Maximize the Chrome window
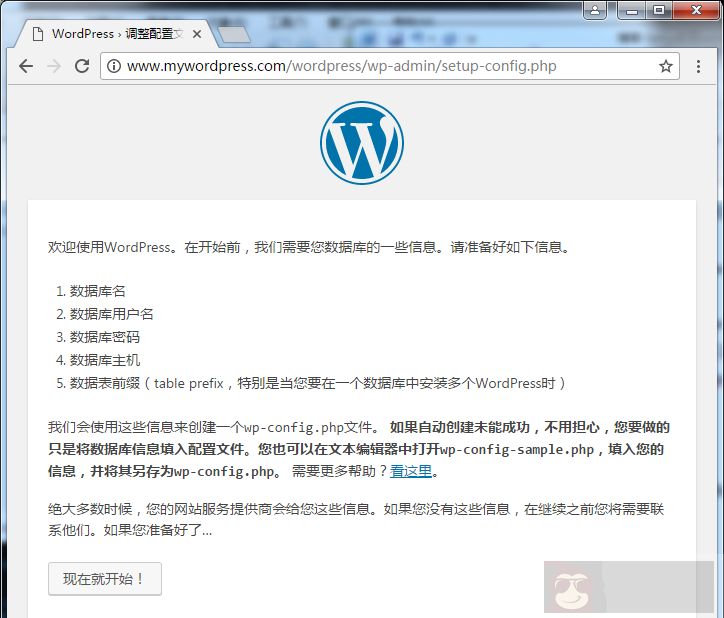This screenshot has width=724, height=618. 659,10
